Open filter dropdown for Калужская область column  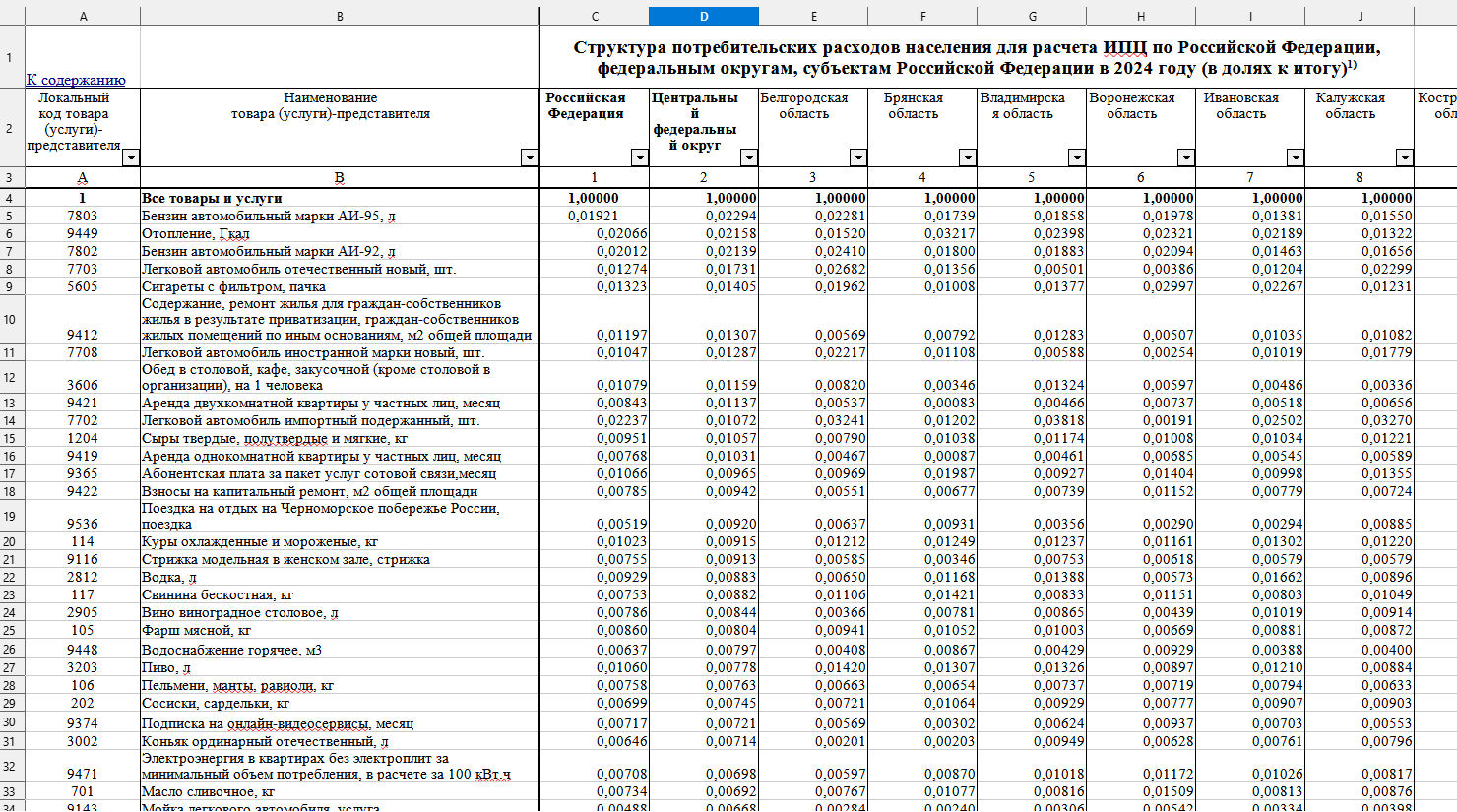coord(1405,157)
